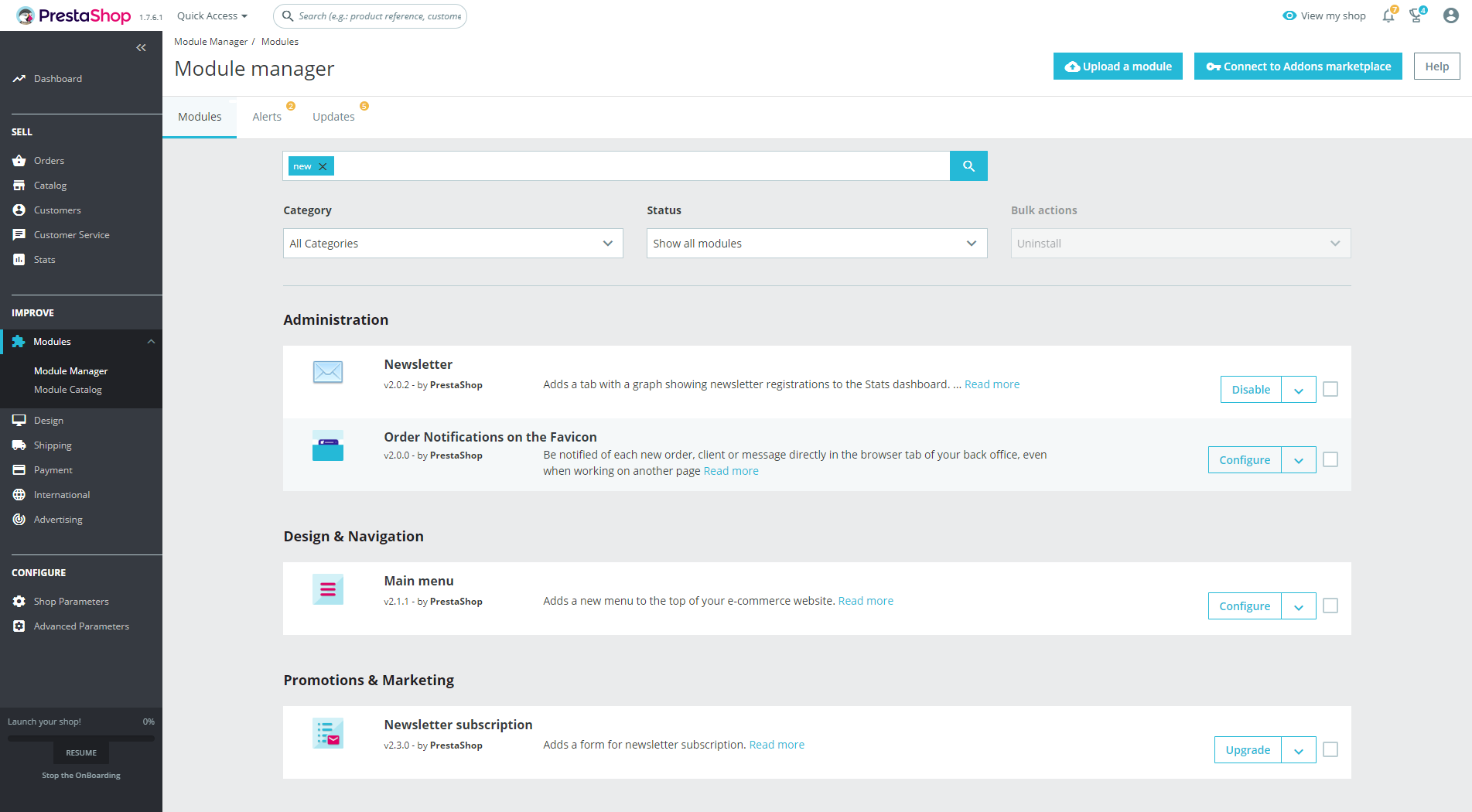Screen dimensions: 1472x812
Task: Open the trophy gamification icon
Action: coord(1416,15)
